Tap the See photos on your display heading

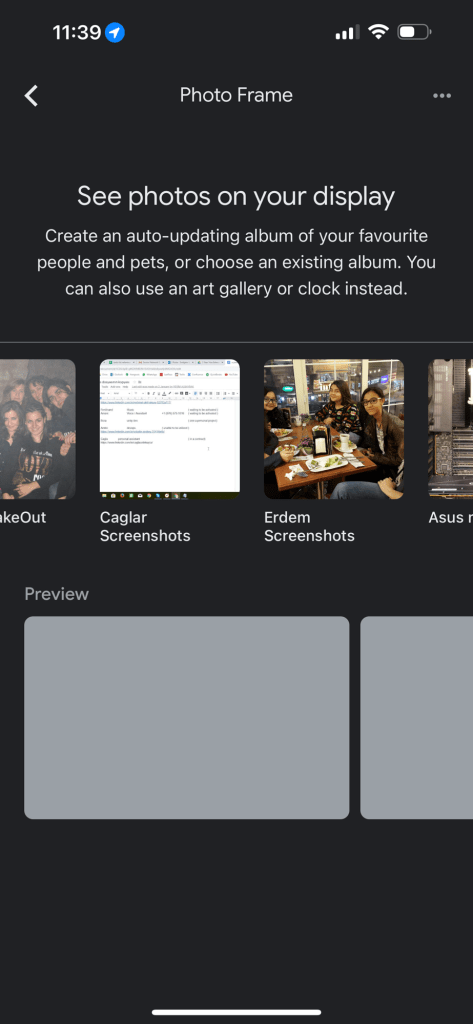click(236, 197)
